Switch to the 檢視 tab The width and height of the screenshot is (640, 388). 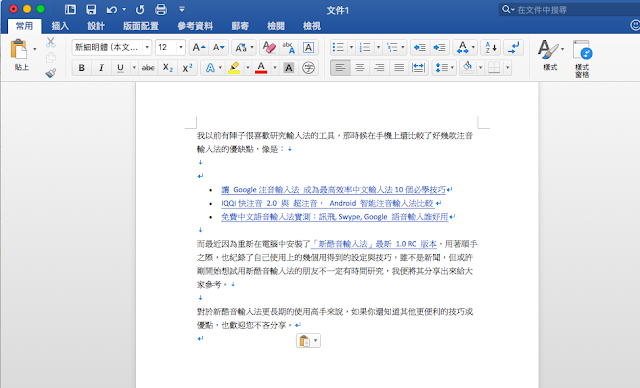pyautogui.click(x=312, y=26)
